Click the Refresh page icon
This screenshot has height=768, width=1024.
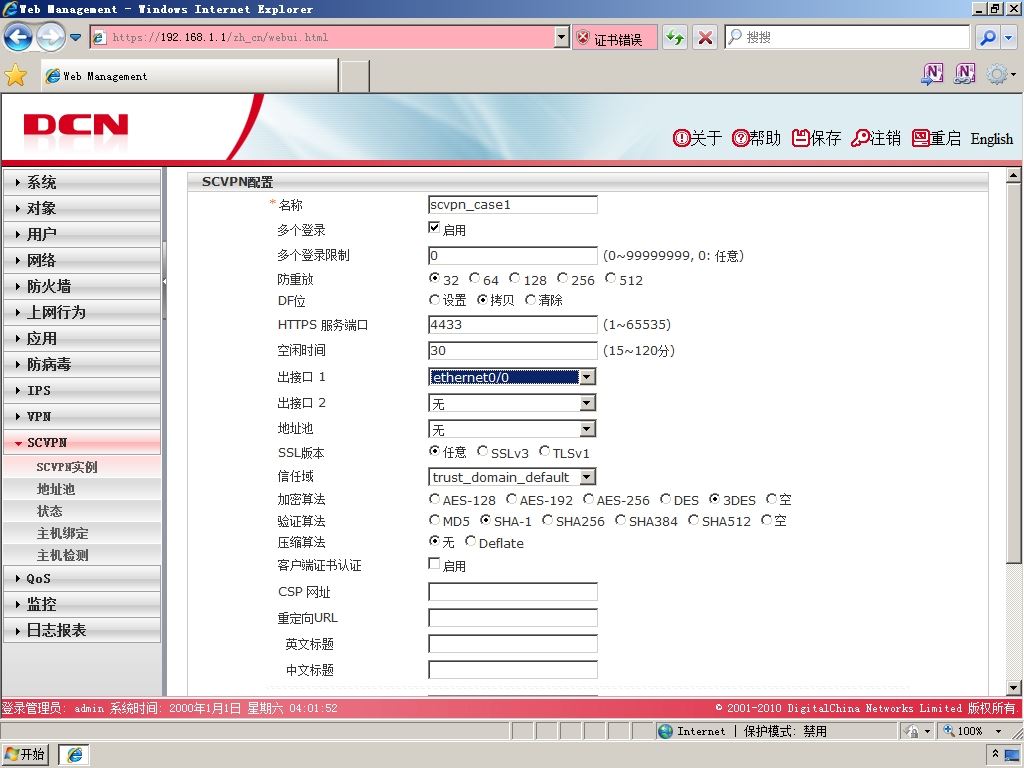coord(675,37)
